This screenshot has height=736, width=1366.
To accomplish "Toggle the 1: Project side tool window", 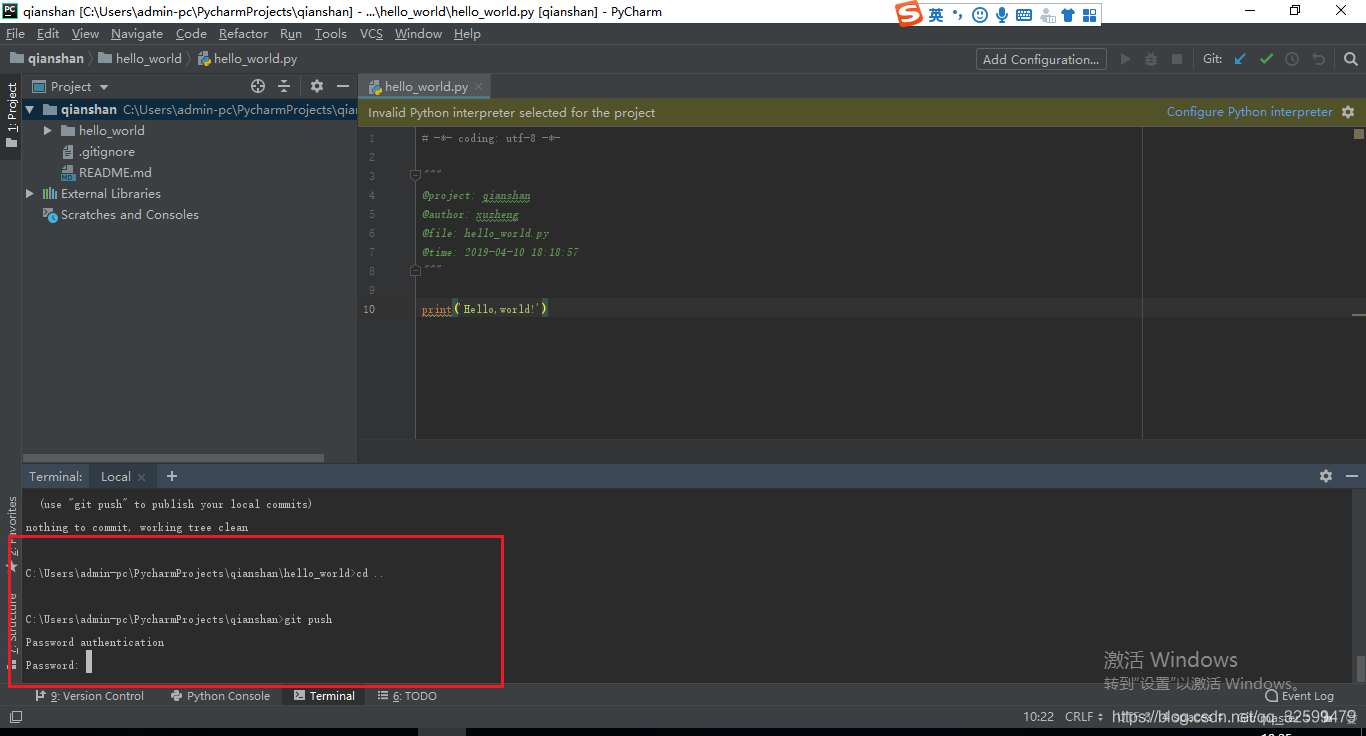I will pos(11,115).
